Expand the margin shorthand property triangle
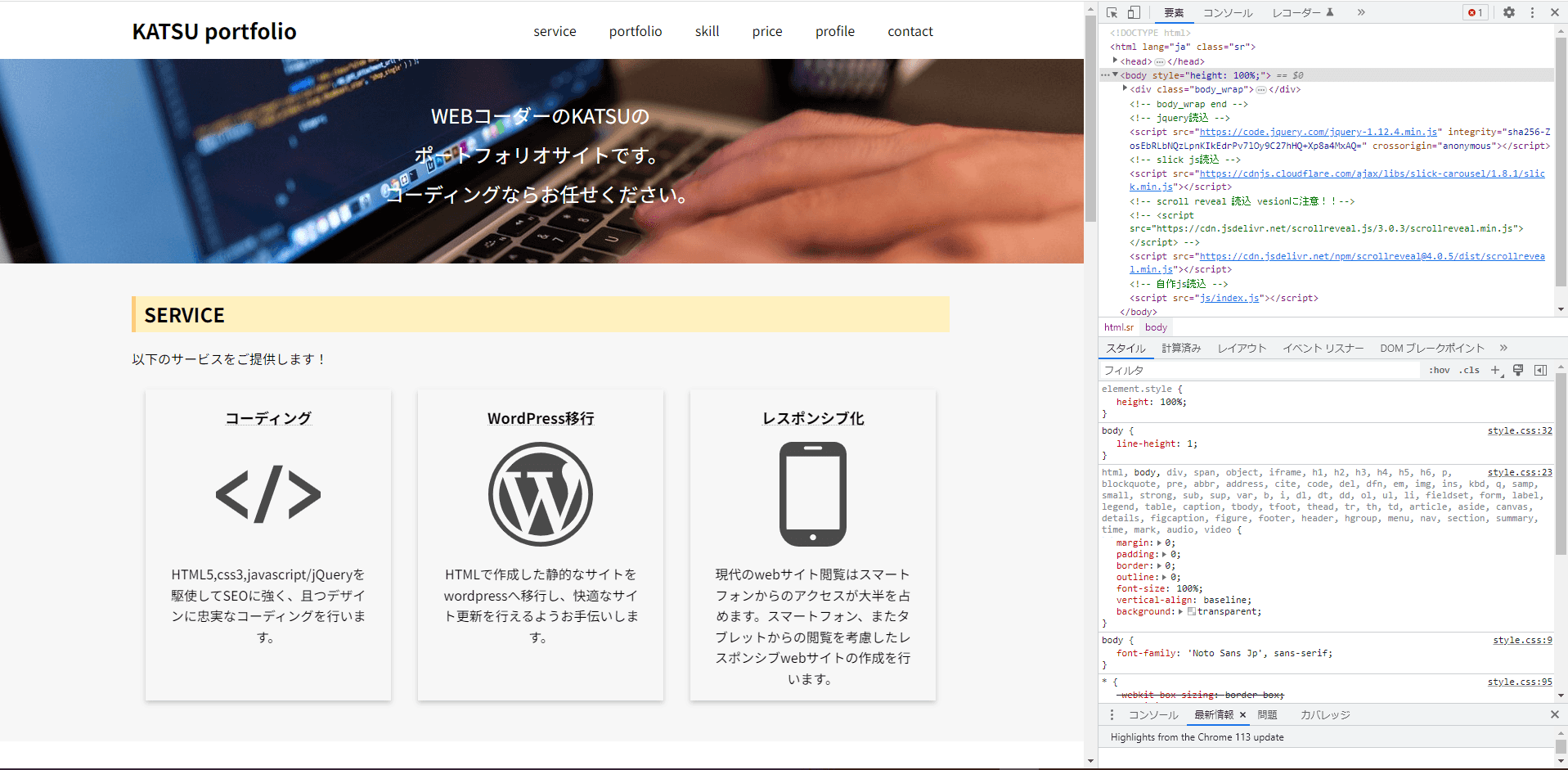The image size is (1568, 770). coord(1159,543)
